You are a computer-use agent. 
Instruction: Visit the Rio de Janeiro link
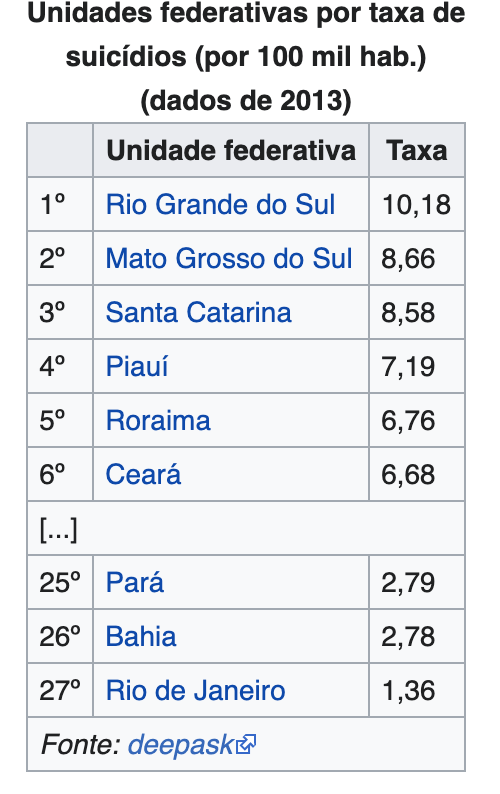[x=196, y=691]
